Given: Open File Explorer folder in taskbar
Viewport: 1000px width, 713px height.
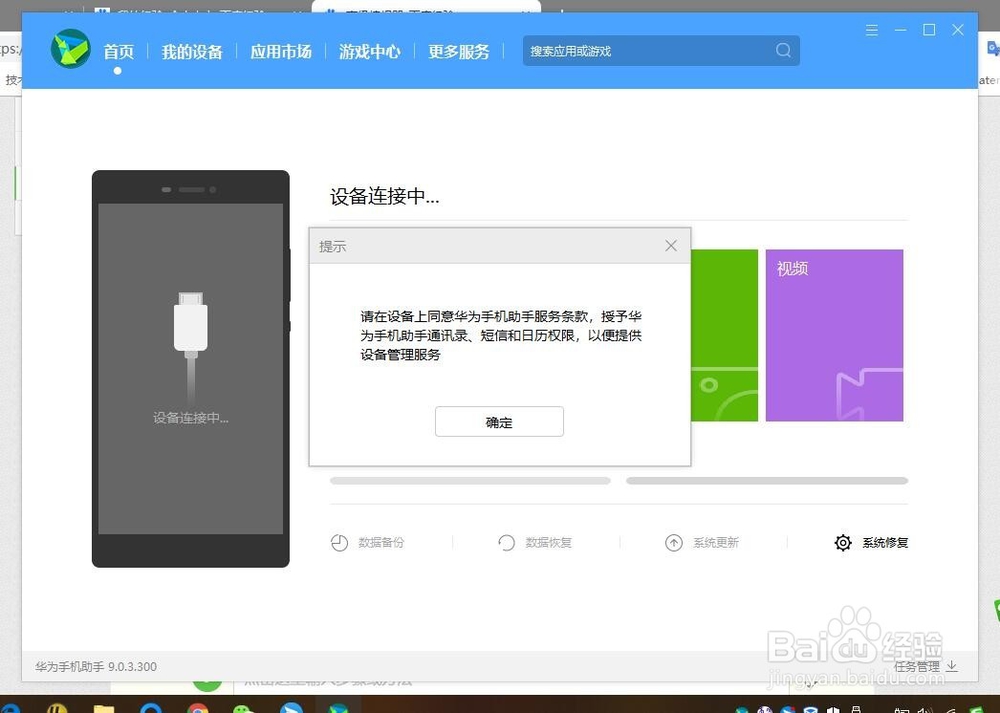Looking at the screenshot, I should tap(104, 708).
